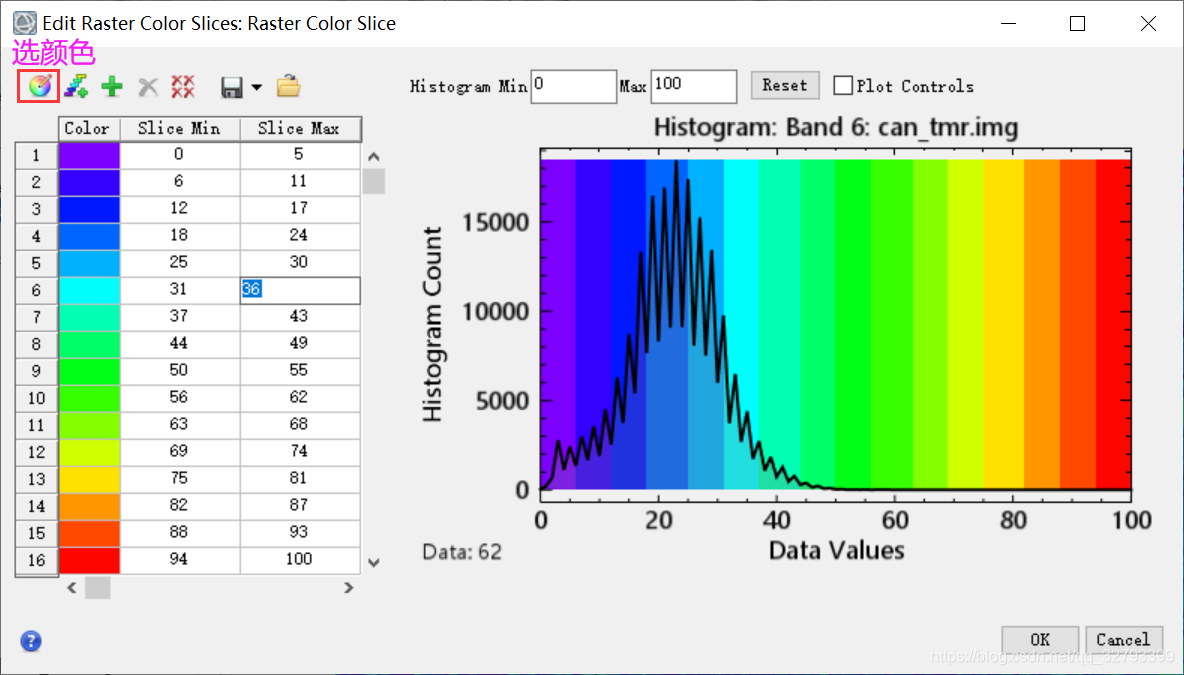Click the horizontal scroll left arrow
Image resolution: width=1184 pixels, height=675 pixels.
(71, 587)
